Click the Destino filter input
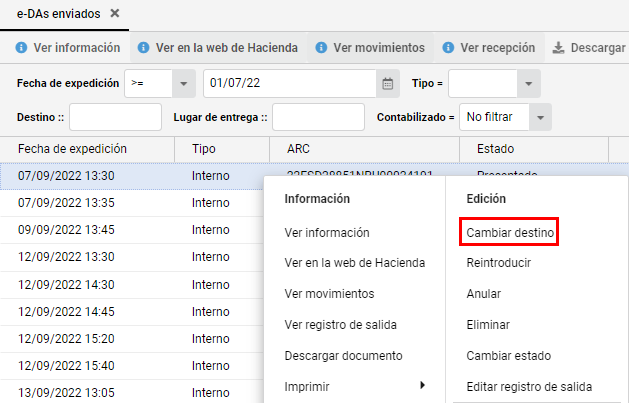Viewport: 629px width, 403px height. pyautogui.click(x=116, y=117)
